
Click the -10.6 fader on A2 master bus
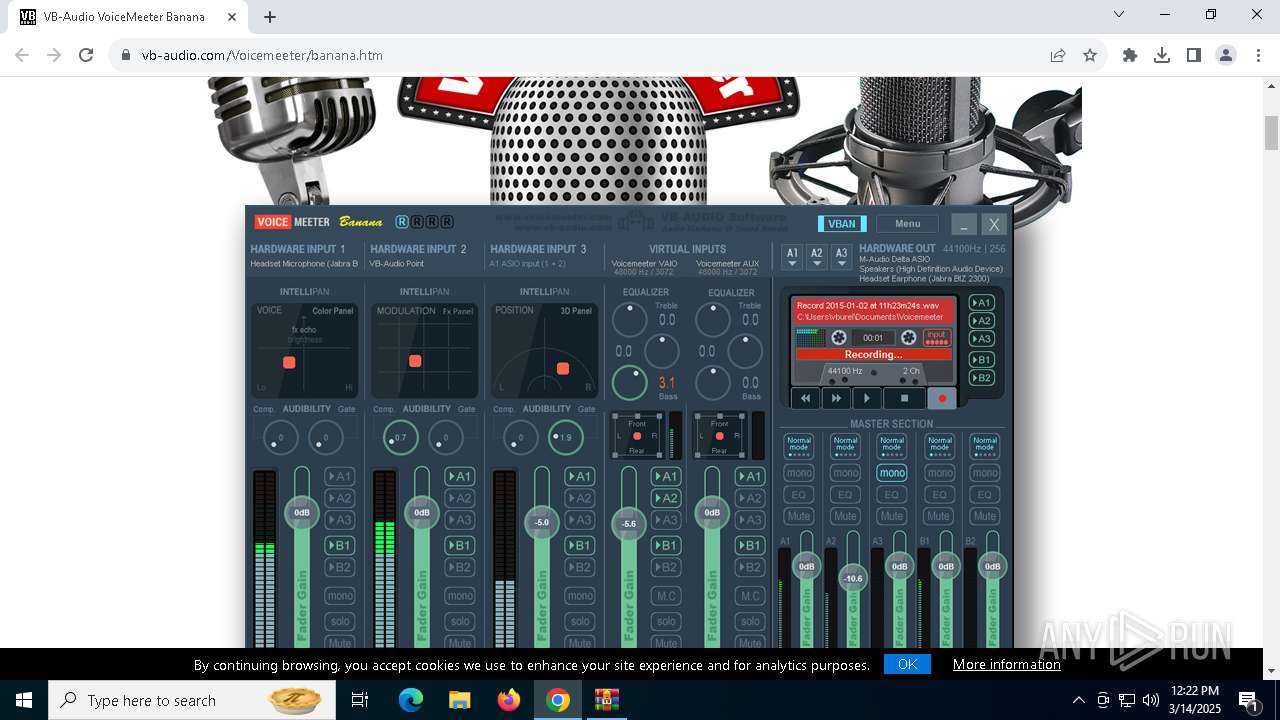[853, 578]
